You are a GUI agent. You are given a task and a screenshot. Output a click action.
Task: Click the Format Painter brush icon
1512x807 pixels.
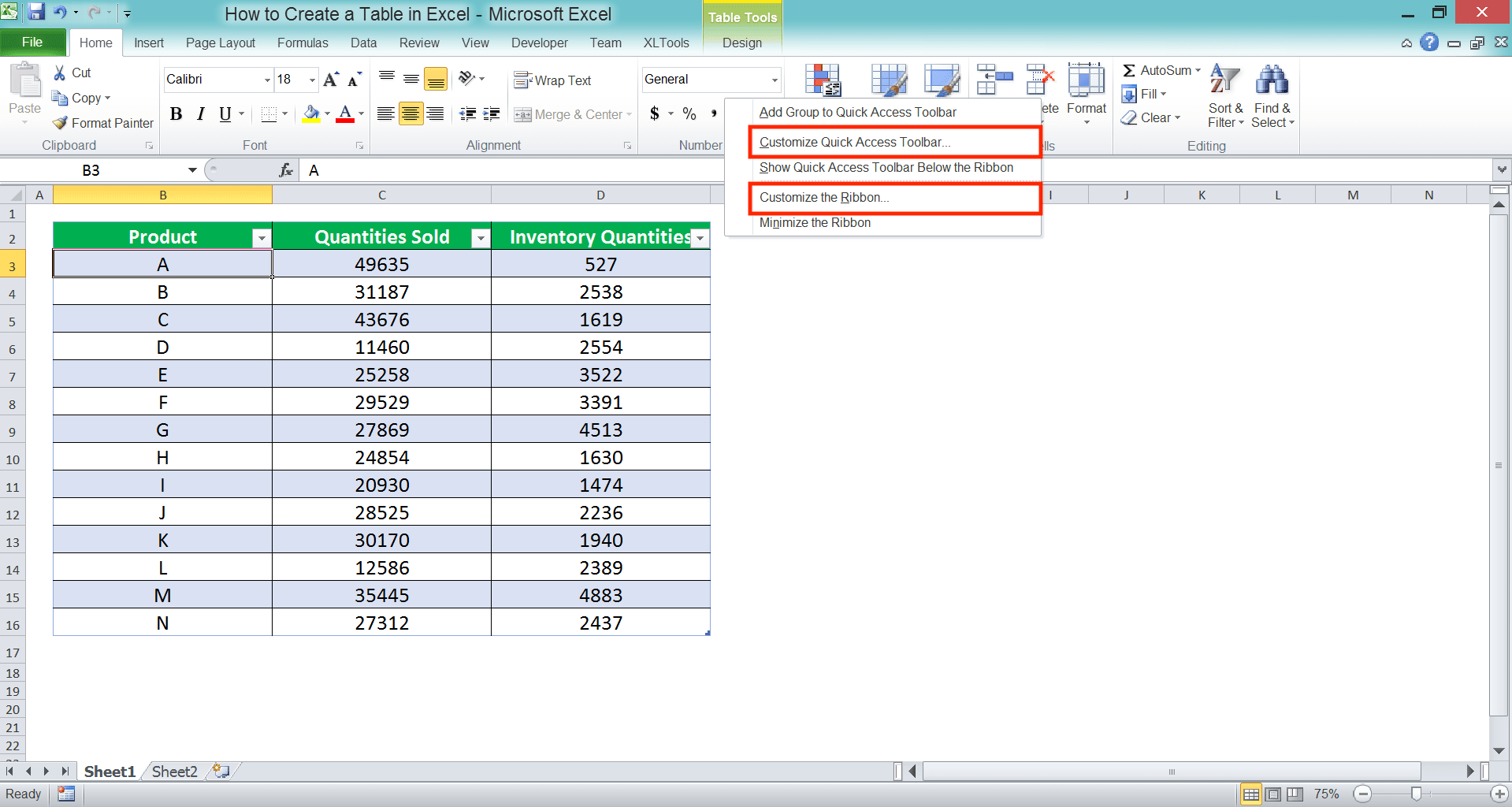click(60, 123)
